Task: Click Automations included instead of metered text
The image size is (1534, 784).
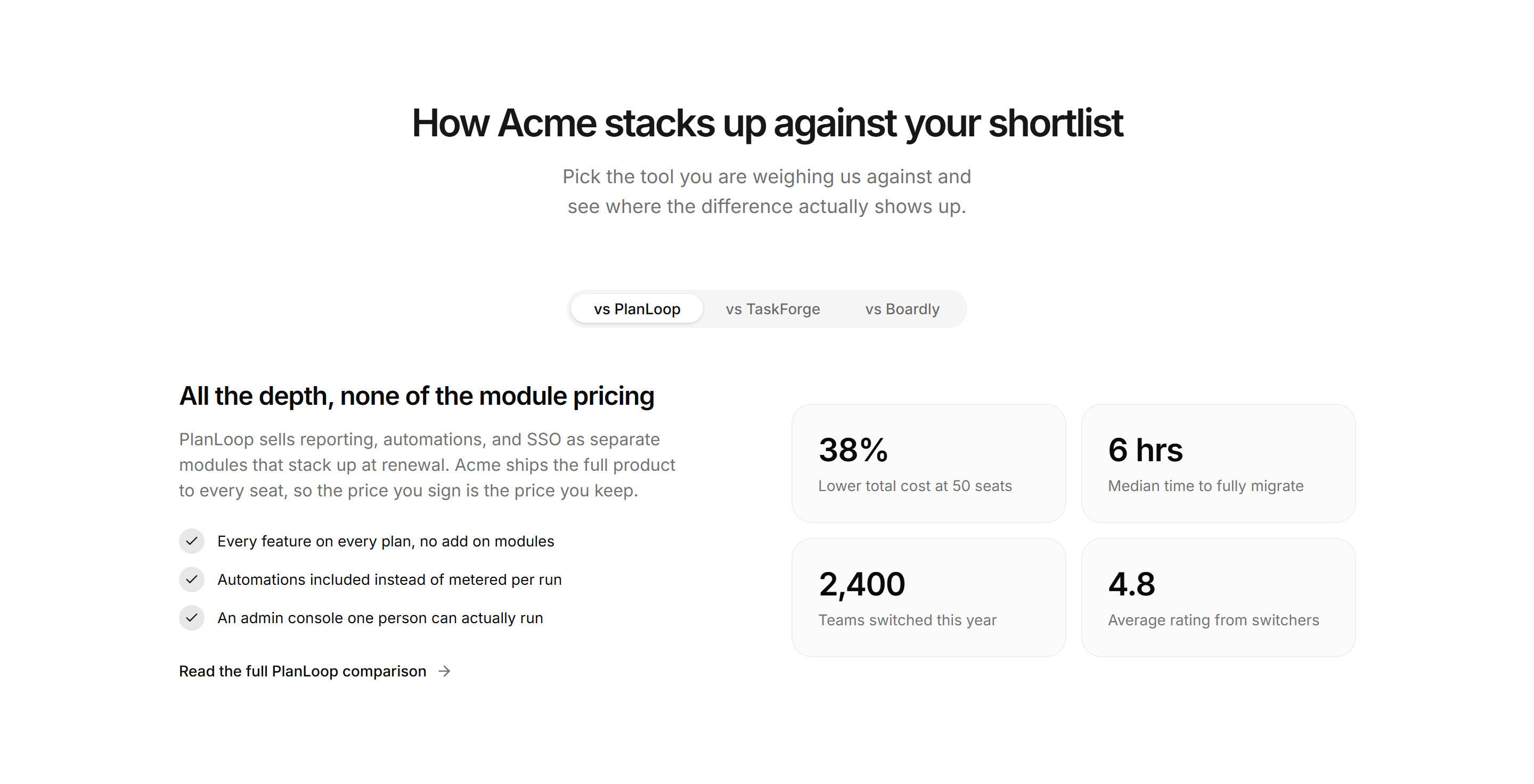Action: (x=389, y=579)
